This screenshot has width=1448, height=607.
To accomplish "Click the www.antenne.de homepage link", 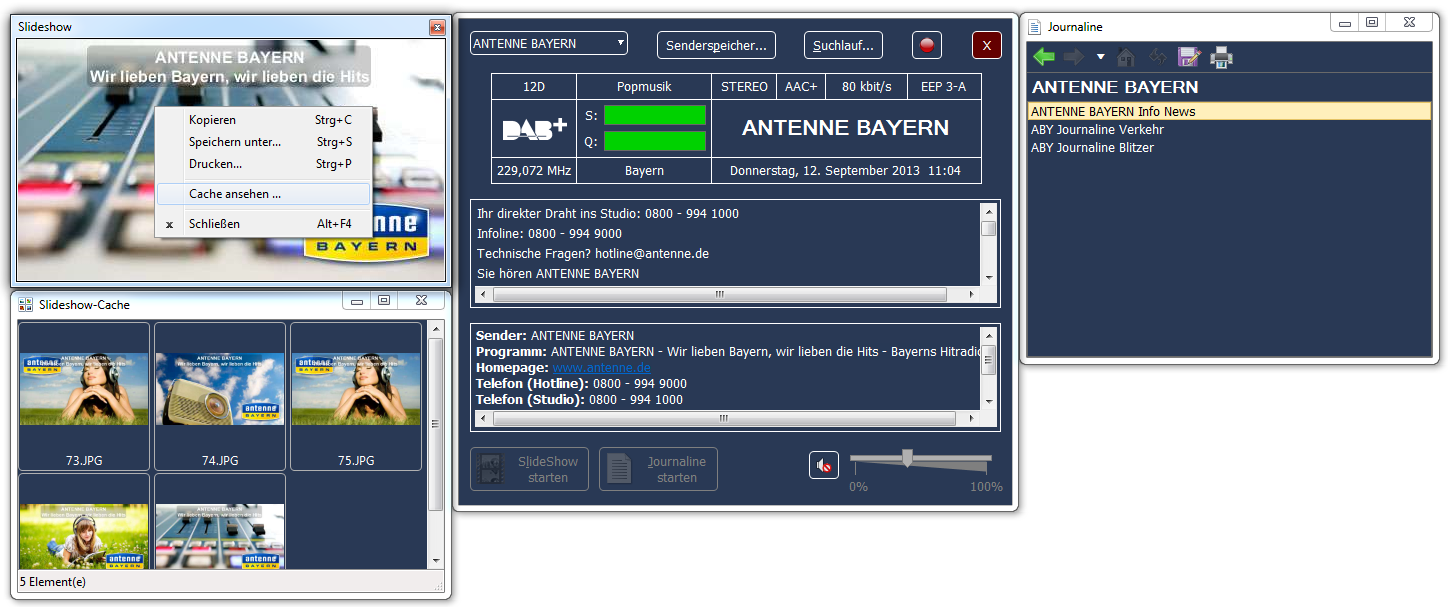I will 601,367.
